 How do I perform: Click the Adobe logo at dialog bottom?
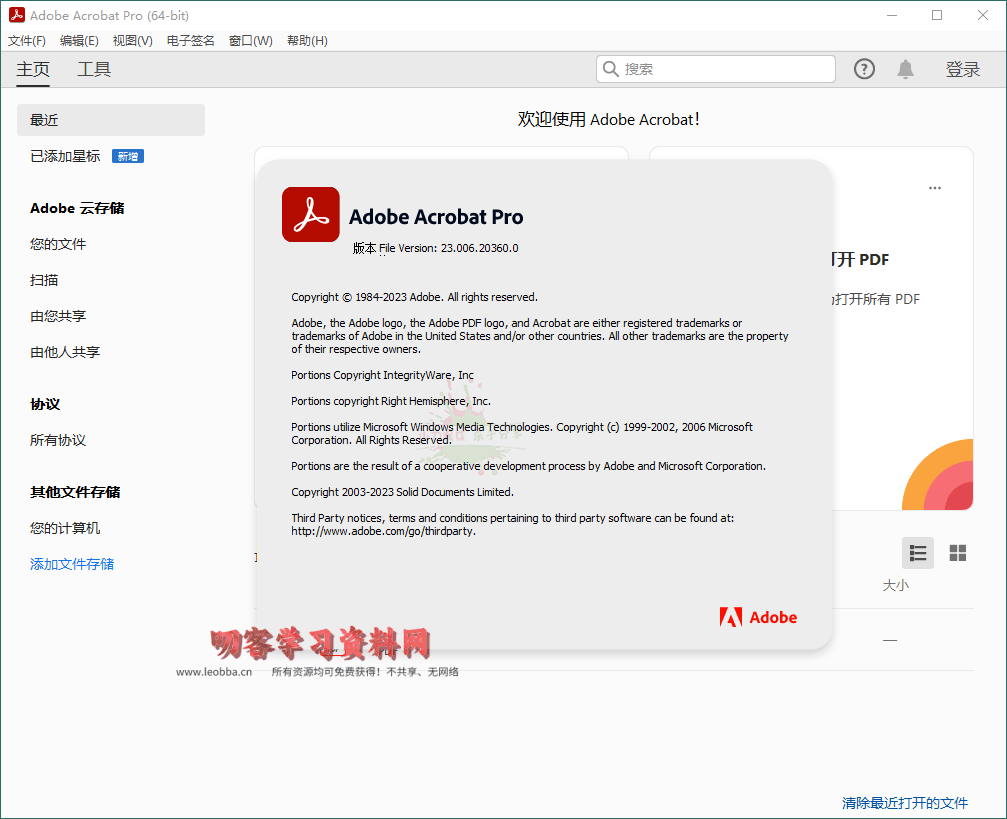click(x=758, y=617)
